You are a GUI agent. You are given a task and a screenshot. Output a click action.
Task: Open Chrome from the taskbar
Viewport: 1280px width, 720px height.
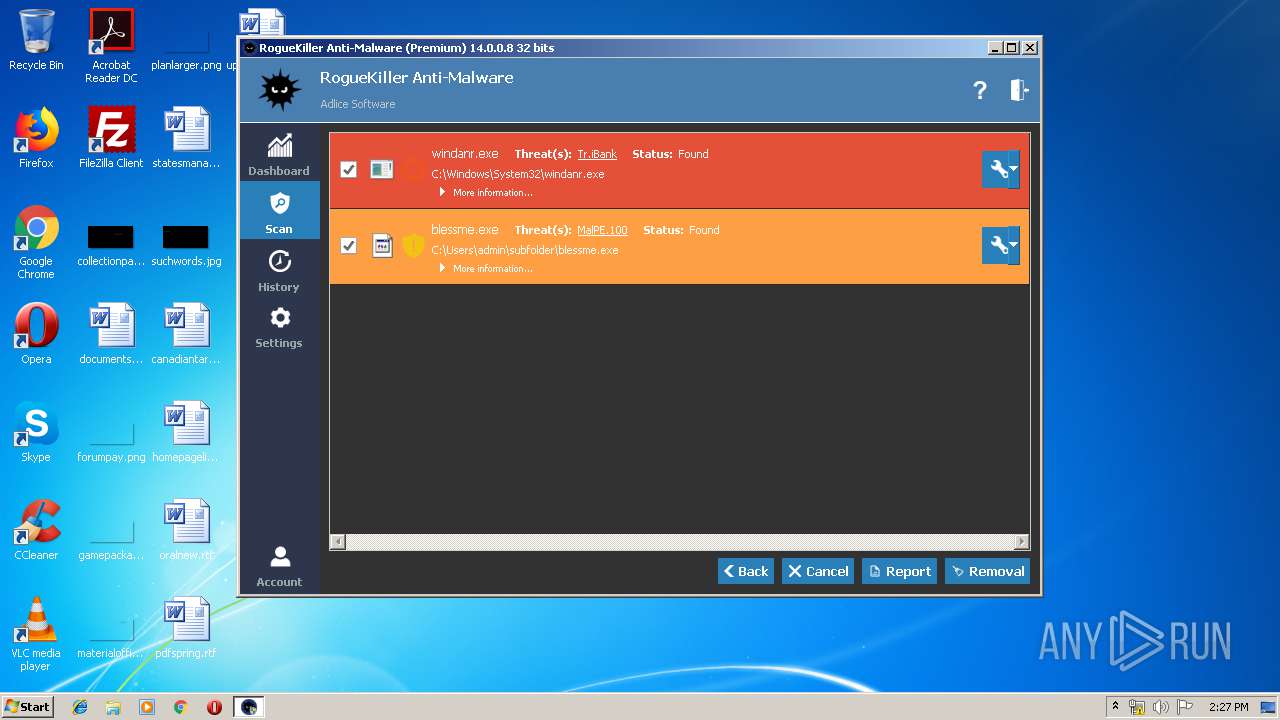[180, 707]
